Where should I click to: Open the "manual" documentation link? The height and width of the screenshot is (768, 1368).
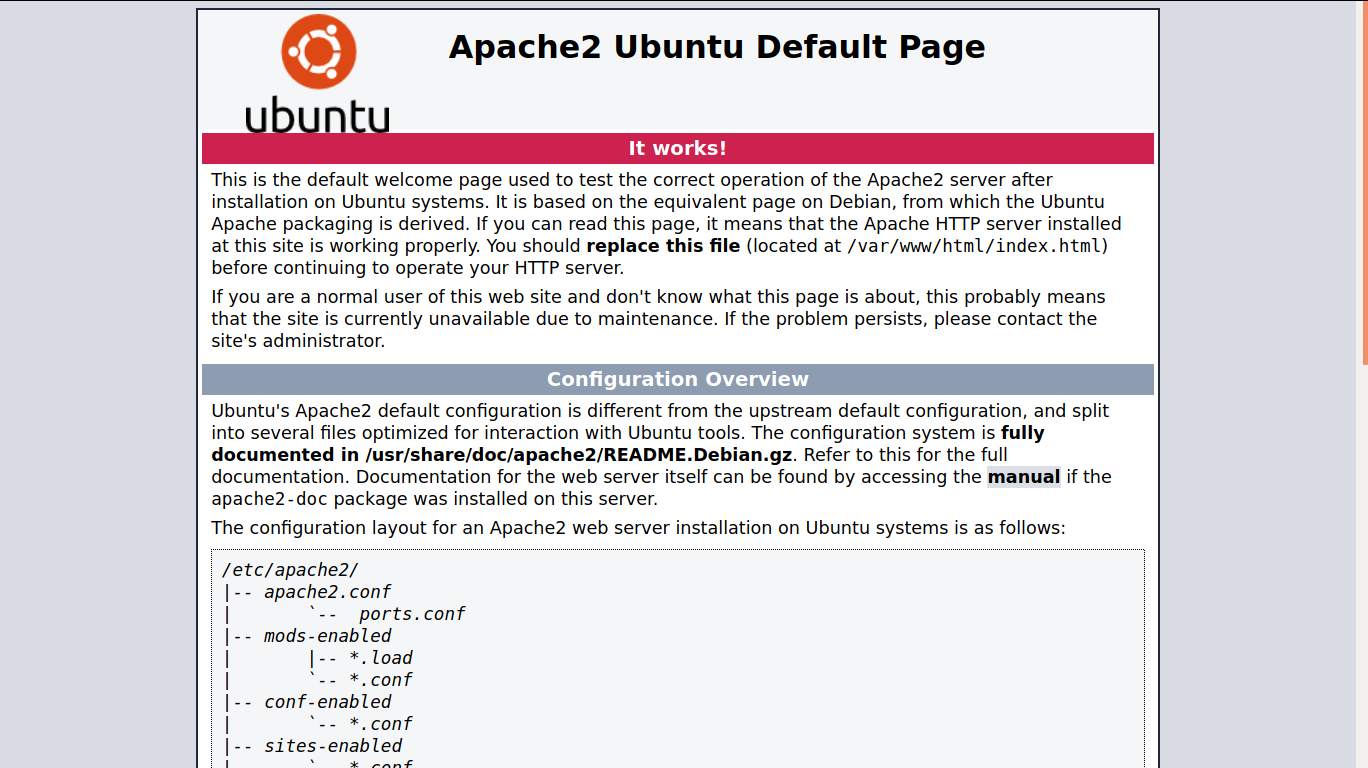(x=1024, y=477)
